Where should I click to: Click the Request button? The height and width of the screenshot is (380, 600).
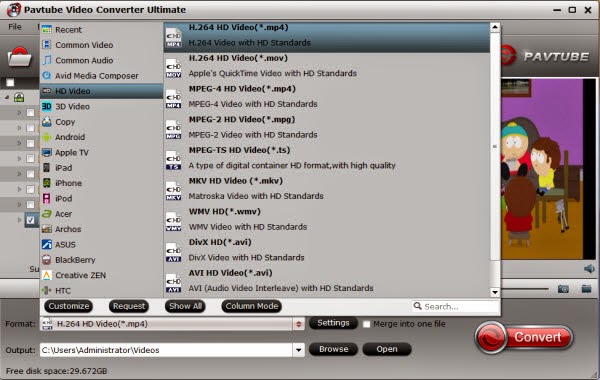point(129,306)
